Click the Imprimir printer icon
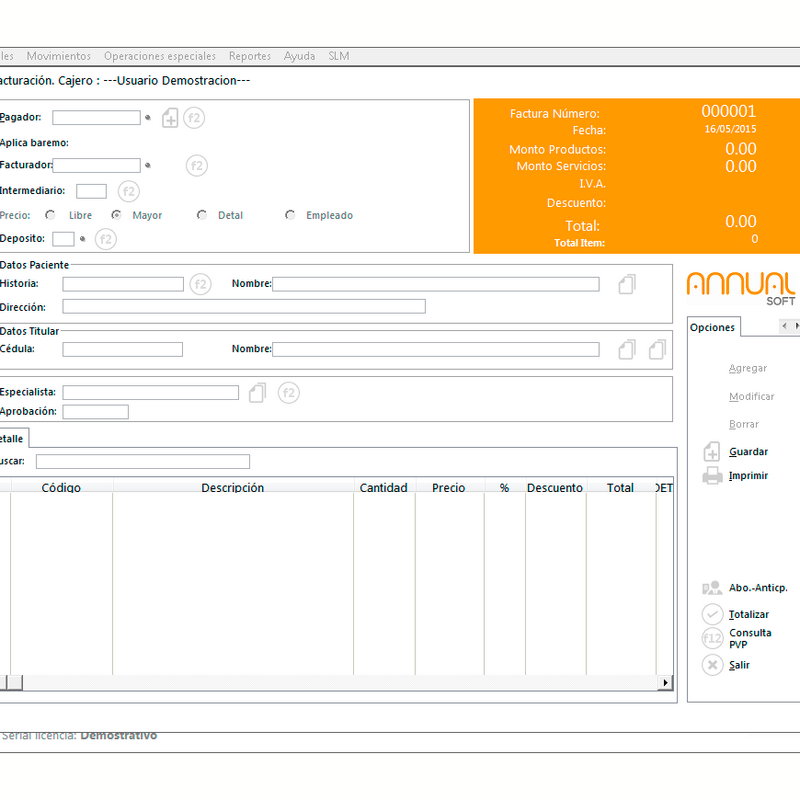 [x=713, y=476]
